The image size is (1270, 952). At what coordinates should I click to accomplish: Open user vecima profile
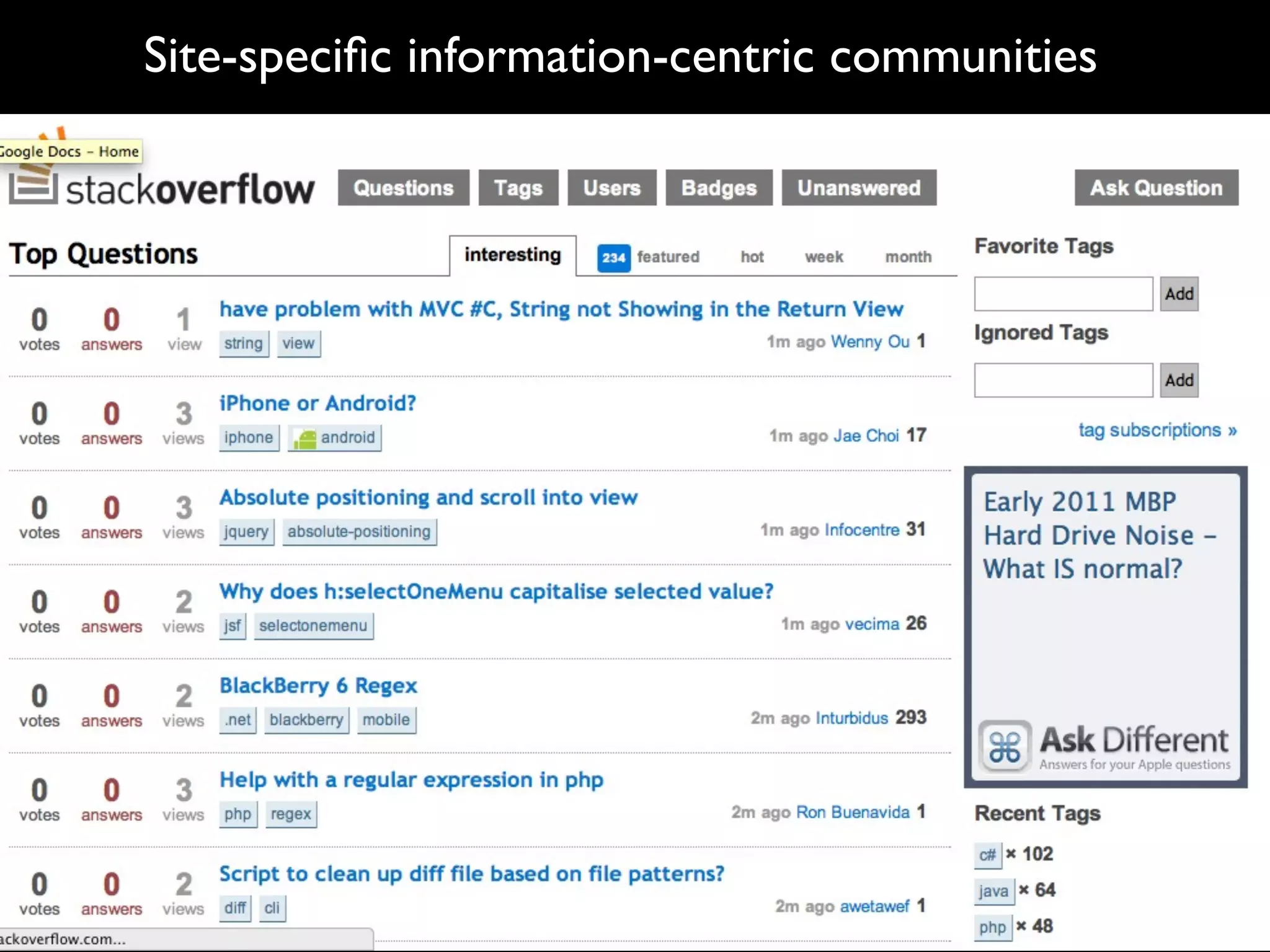tap(872, 624)
